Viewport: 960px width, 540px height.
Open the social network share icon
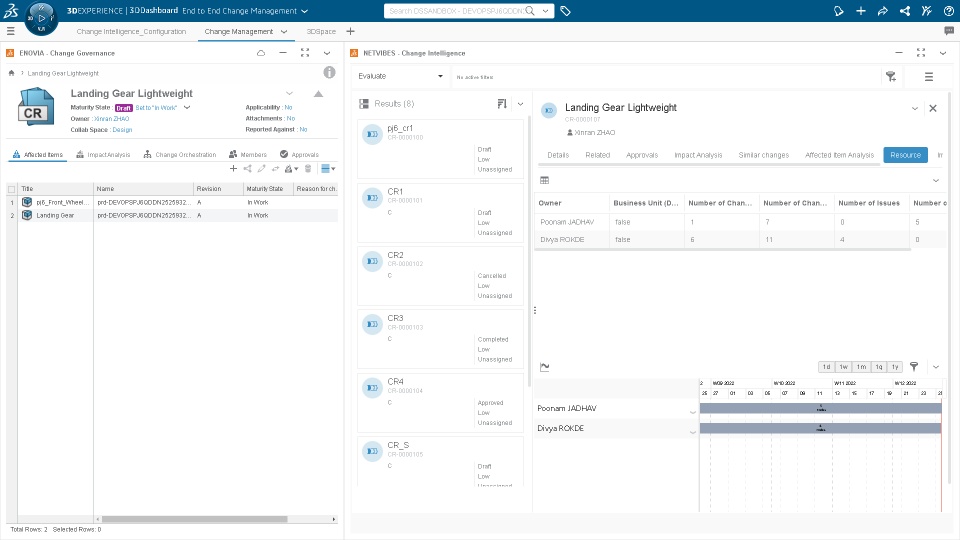pos(905,11)
